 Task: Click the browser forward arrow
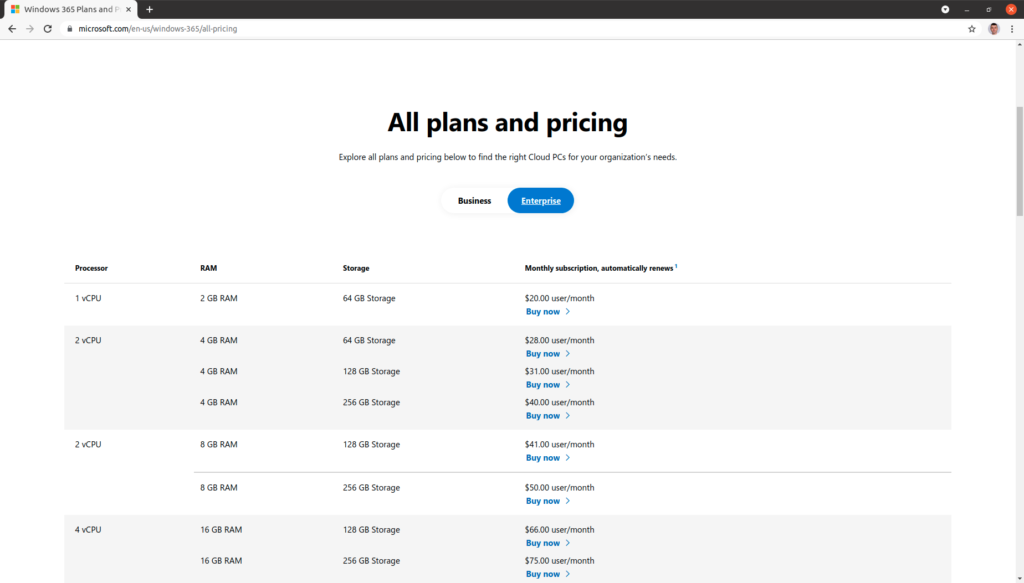(30, 29)
